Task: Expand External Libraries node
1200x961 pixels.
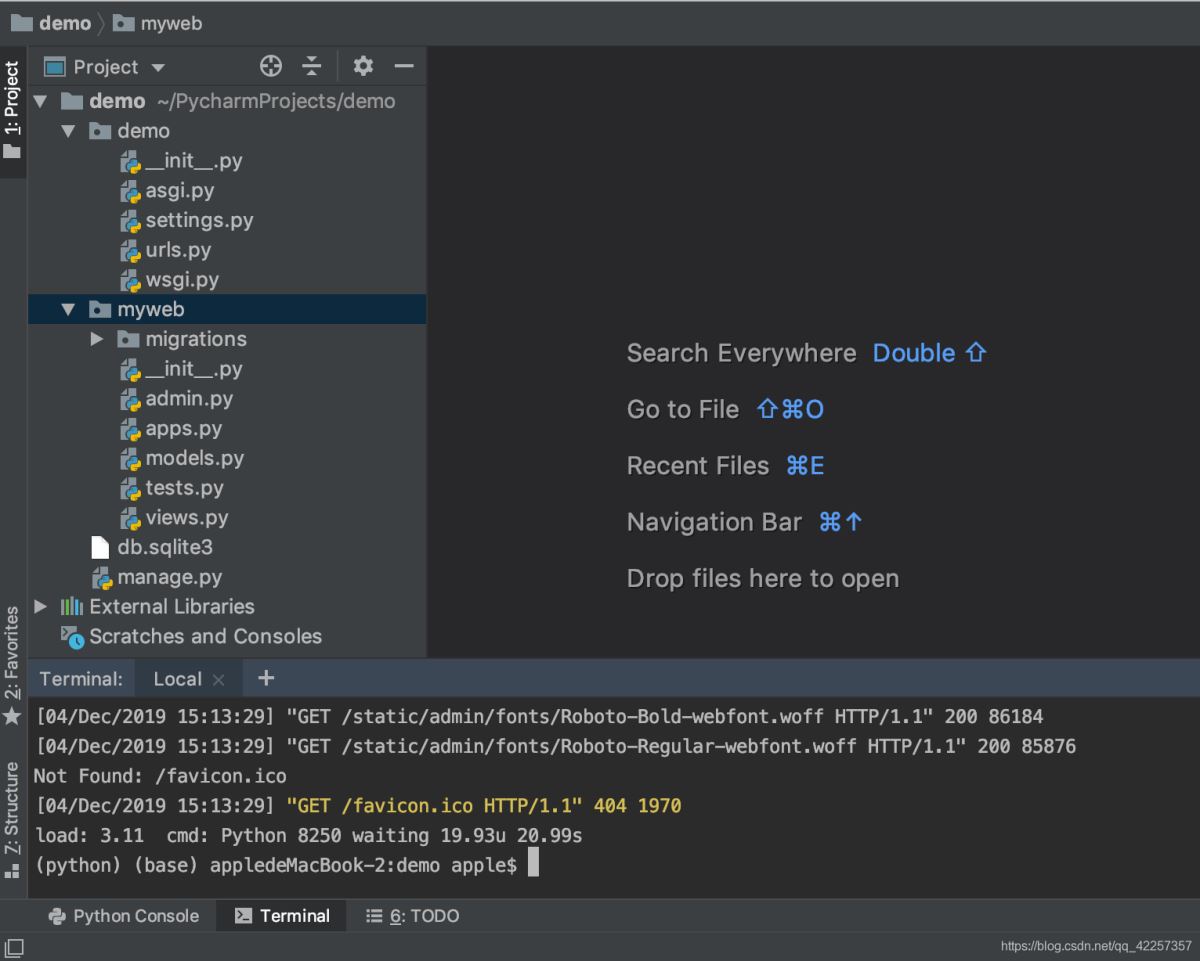Action: point(41,606)
